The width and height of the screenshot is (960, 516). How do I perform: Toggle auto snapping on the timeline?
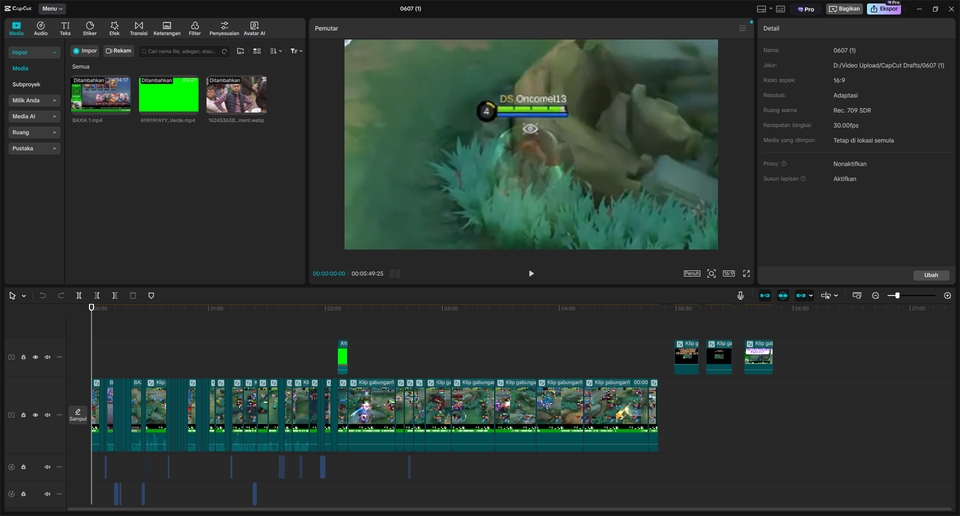tap(782, 296)
